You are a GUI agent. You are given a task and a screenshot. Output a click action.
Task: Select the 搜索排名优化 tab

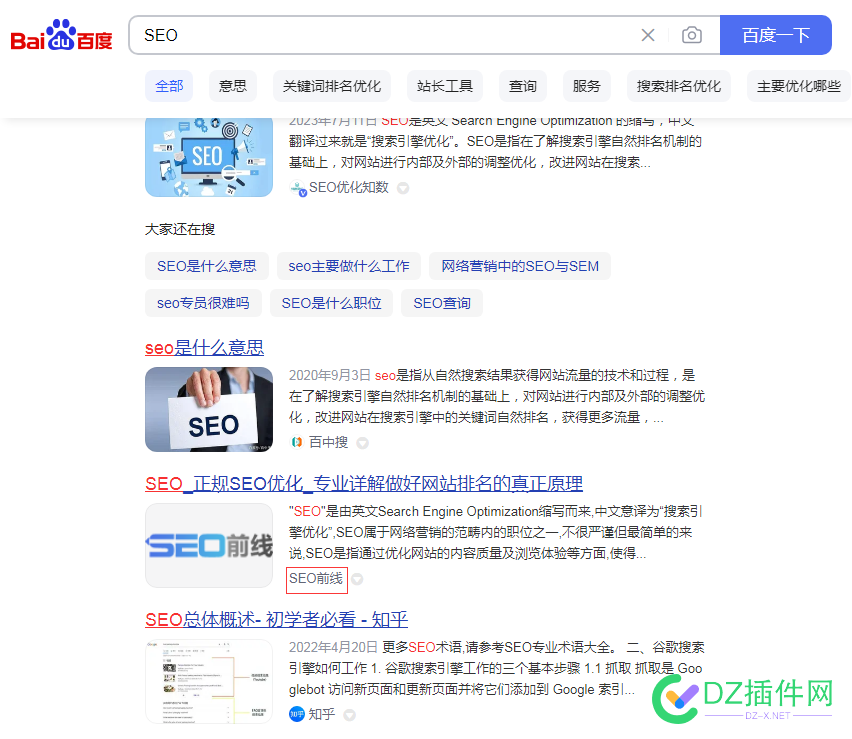[x=679, y=86]
